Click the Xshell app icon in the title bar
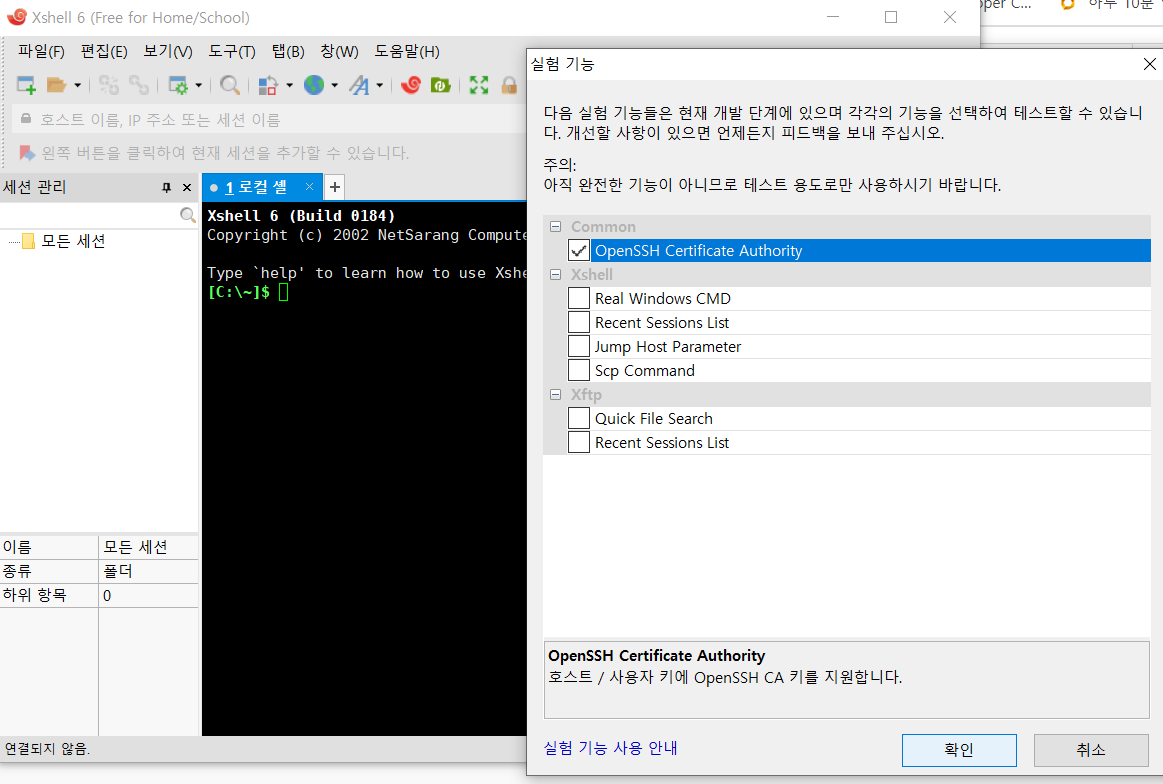Viewport: 1163px width, 784px height. click(x=16, y=17)
